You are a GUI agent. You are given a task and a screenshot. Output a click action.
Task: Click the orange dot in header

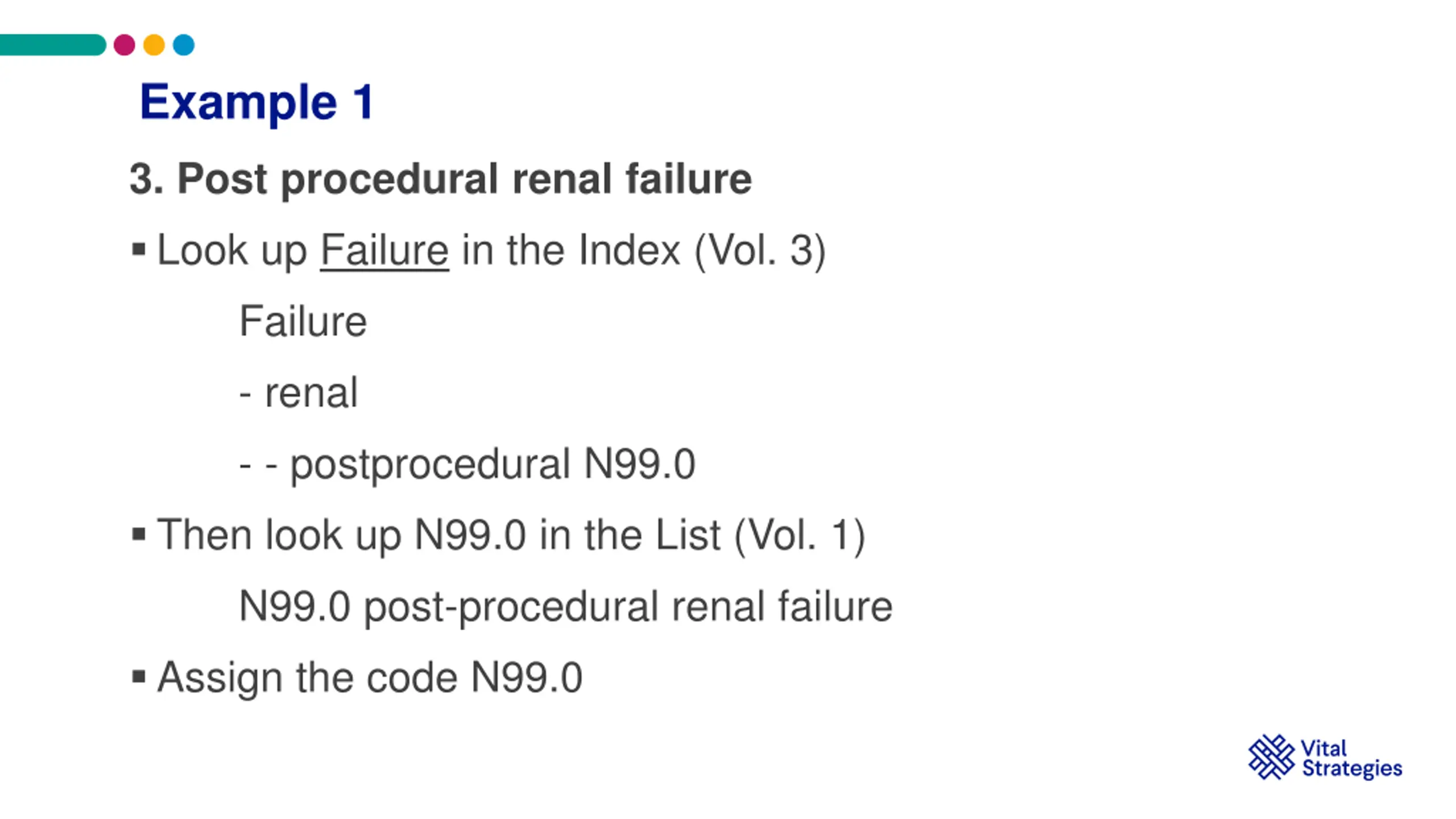(154, 45)
